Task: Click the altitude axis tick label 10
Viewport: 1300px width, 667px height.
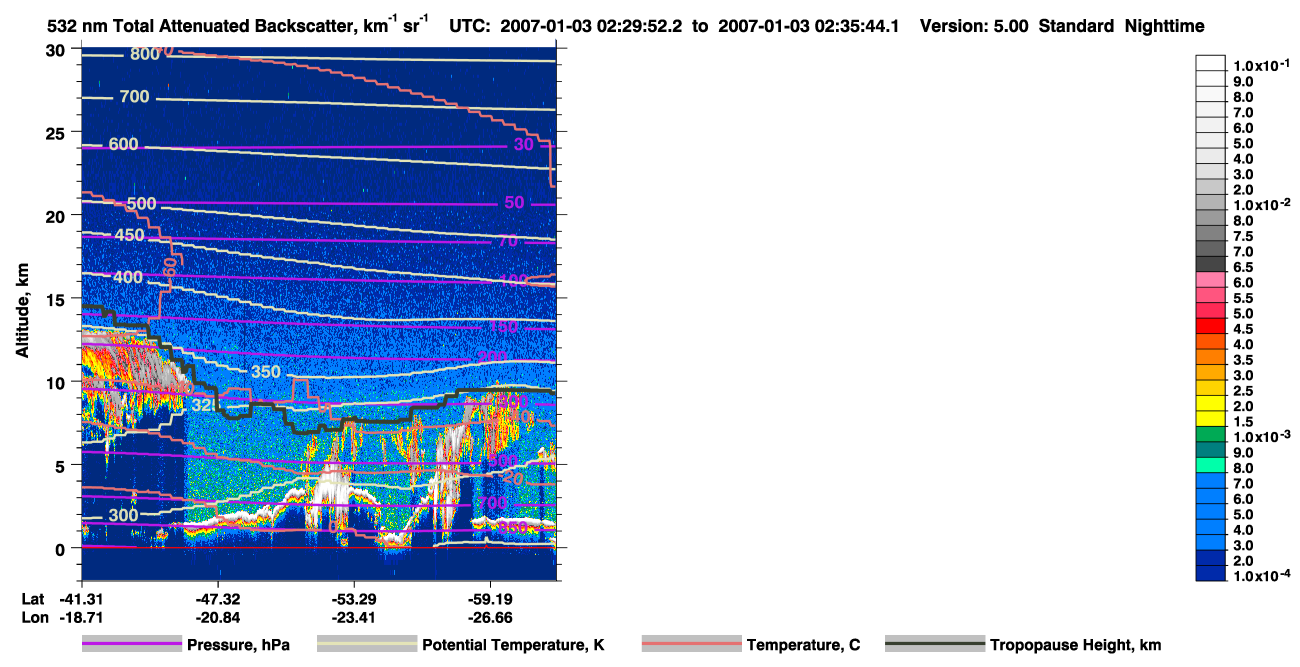Action: point(58,382)
